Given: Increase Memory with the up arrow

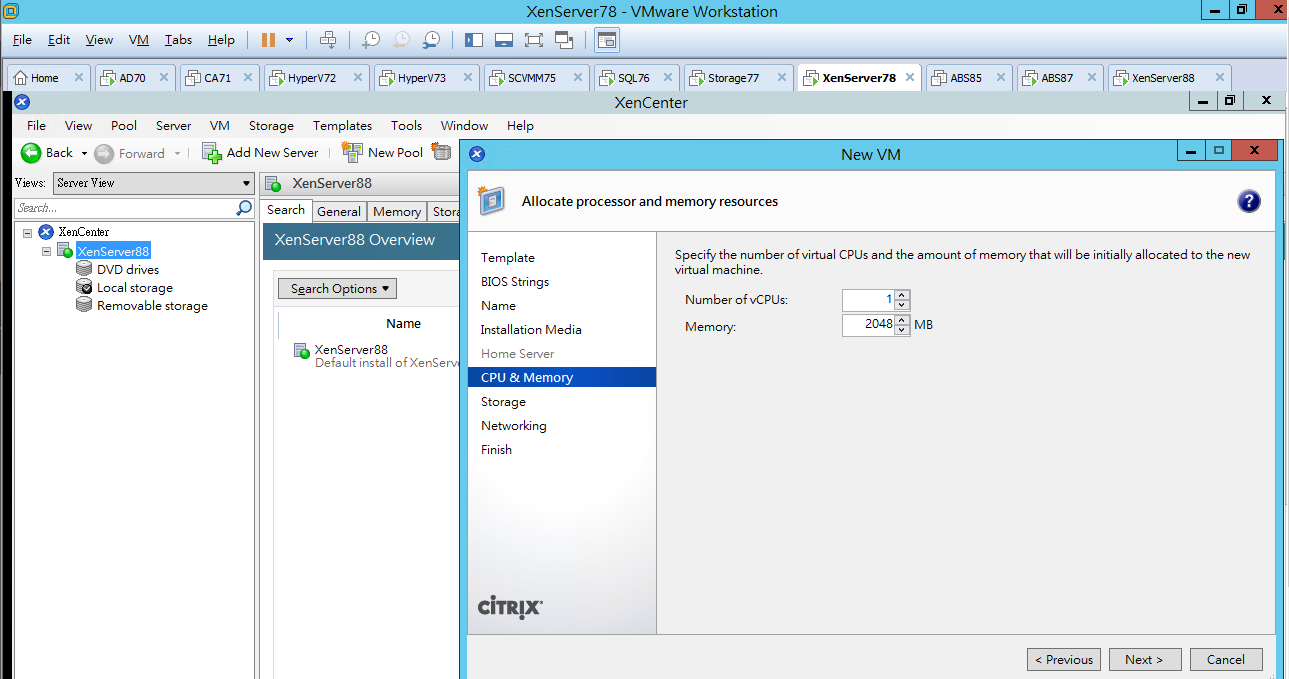Looking at the screenshot, I should (902, 320).
